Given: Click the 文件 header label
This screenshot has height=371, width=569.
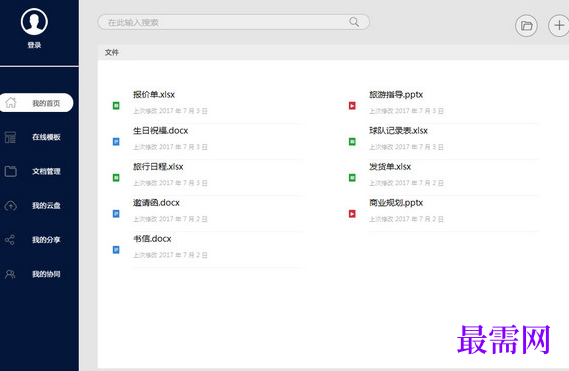Looking at the screenshot, I should [x=112, y=52].
